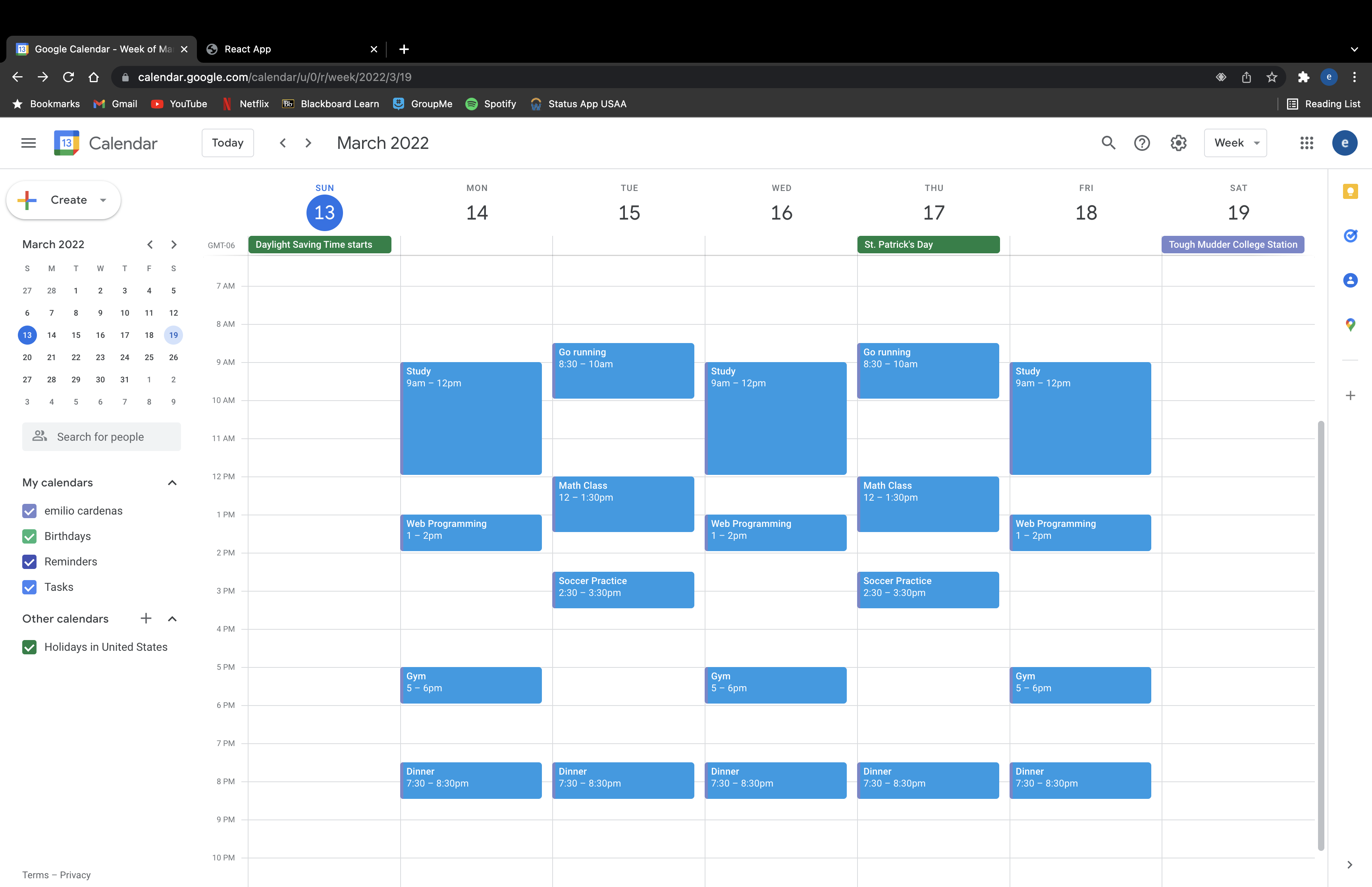Screen dimensions: 1372x887
Task: Click the calendar search magnifier icon
Action: (x=1108, y=143)
